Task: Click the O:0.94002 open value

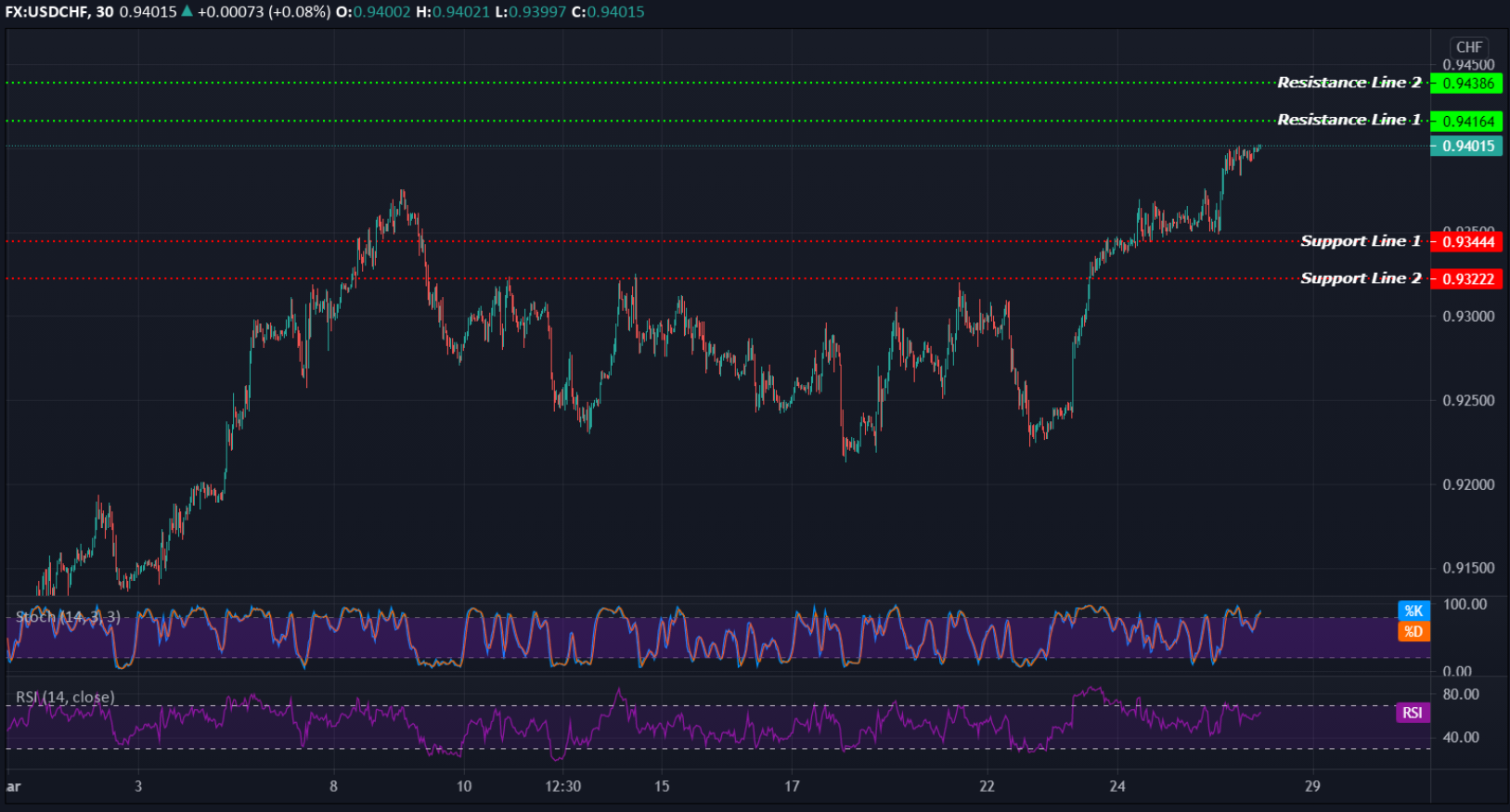Action: click(372, 12)
